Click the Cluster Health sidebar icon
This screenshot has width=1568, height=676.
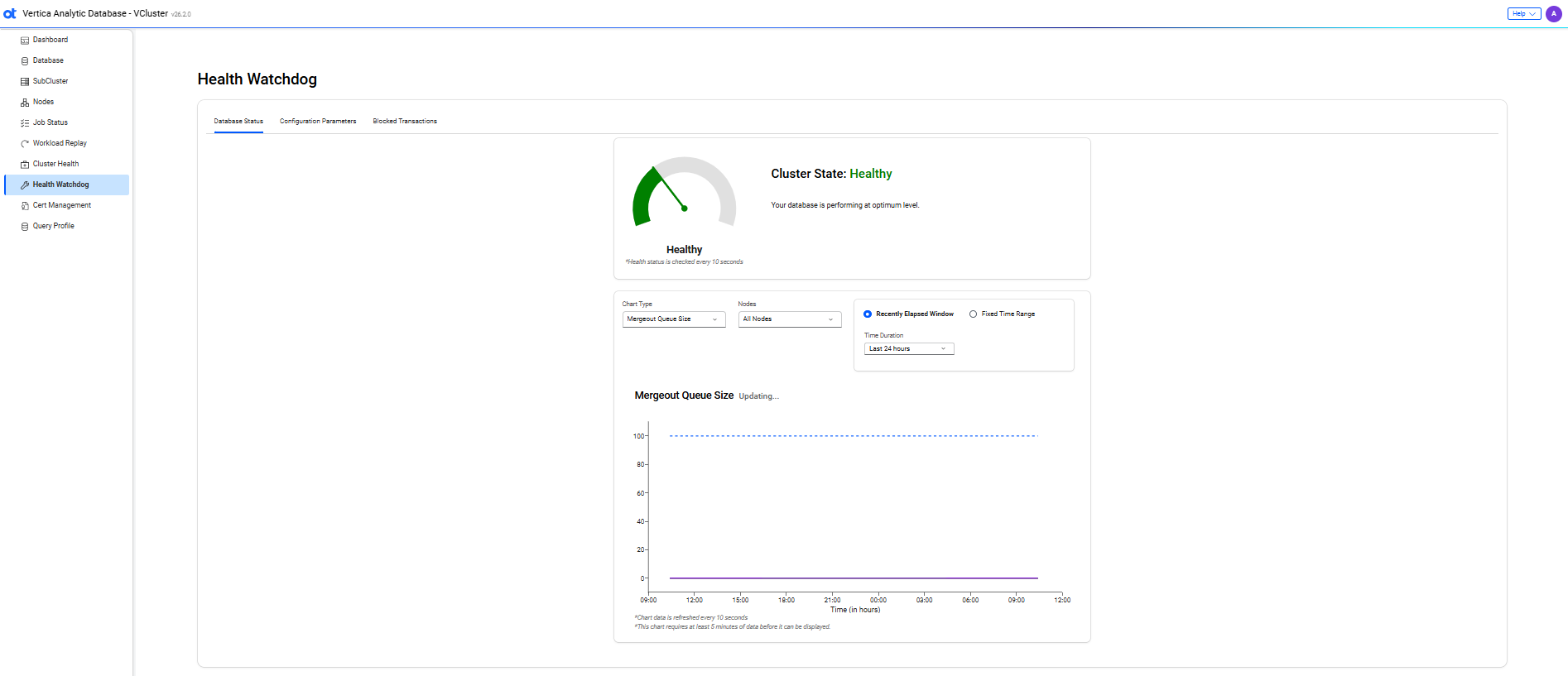[x=25, y=165]
